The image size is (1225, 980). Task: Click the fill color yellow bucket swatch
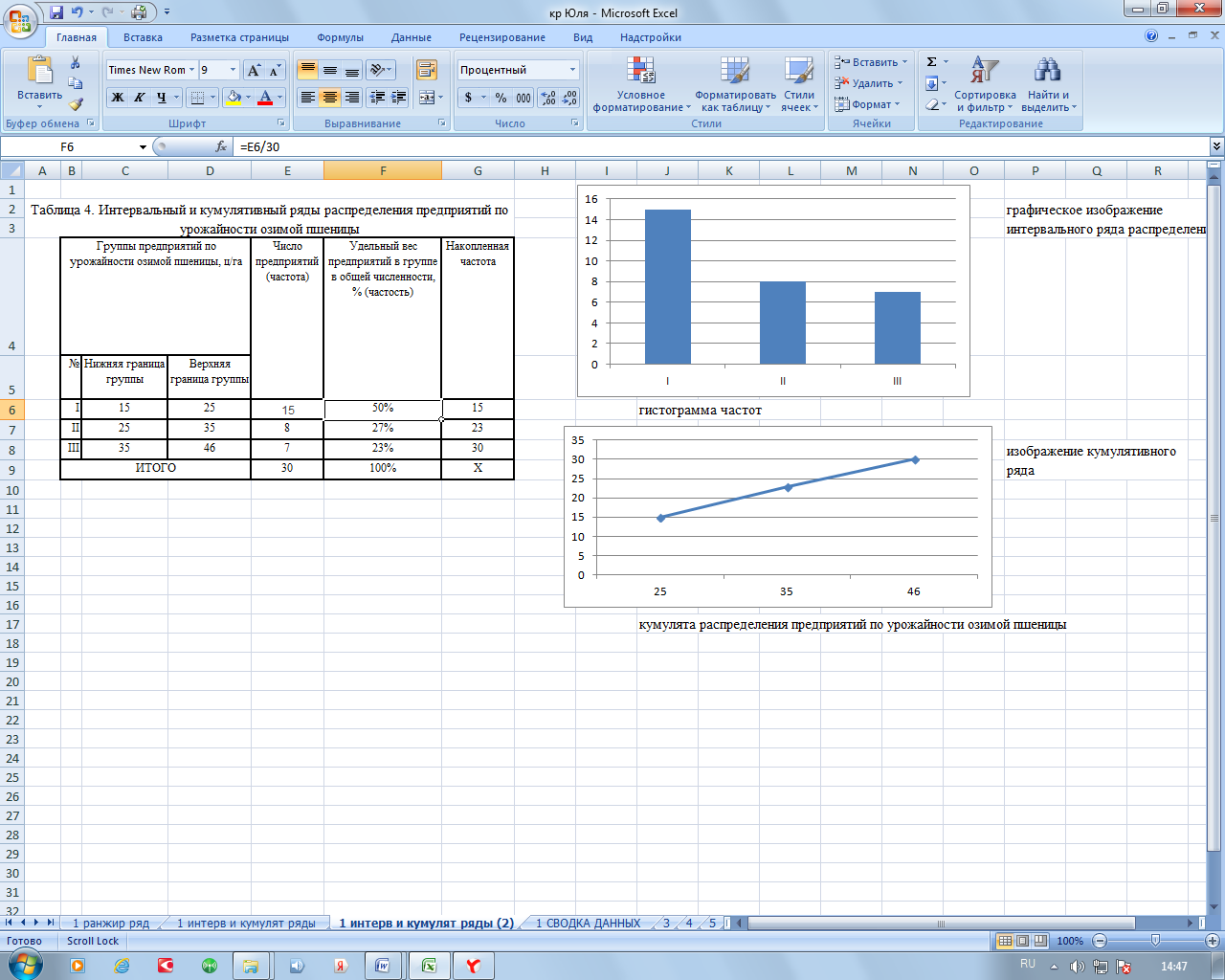233,98
